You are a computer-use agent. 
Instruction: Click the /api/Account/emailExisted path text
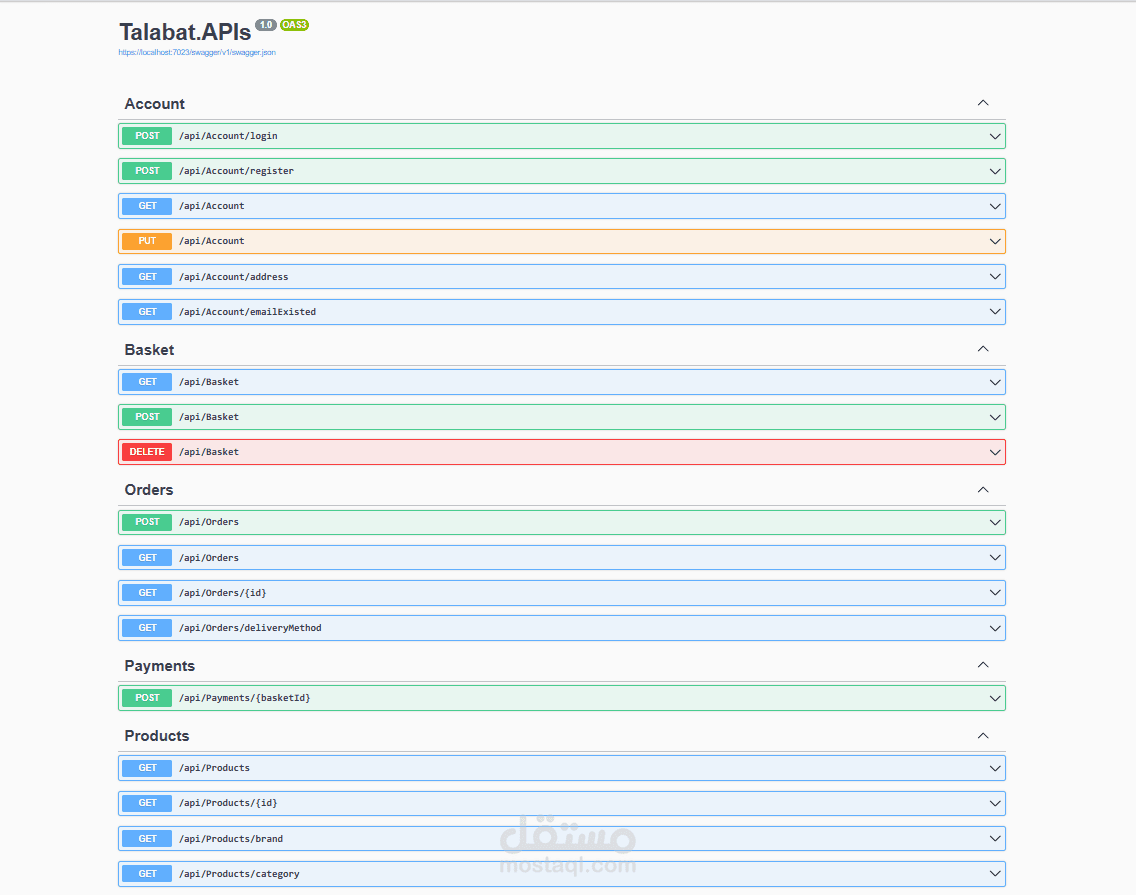(x=247, y=312)
